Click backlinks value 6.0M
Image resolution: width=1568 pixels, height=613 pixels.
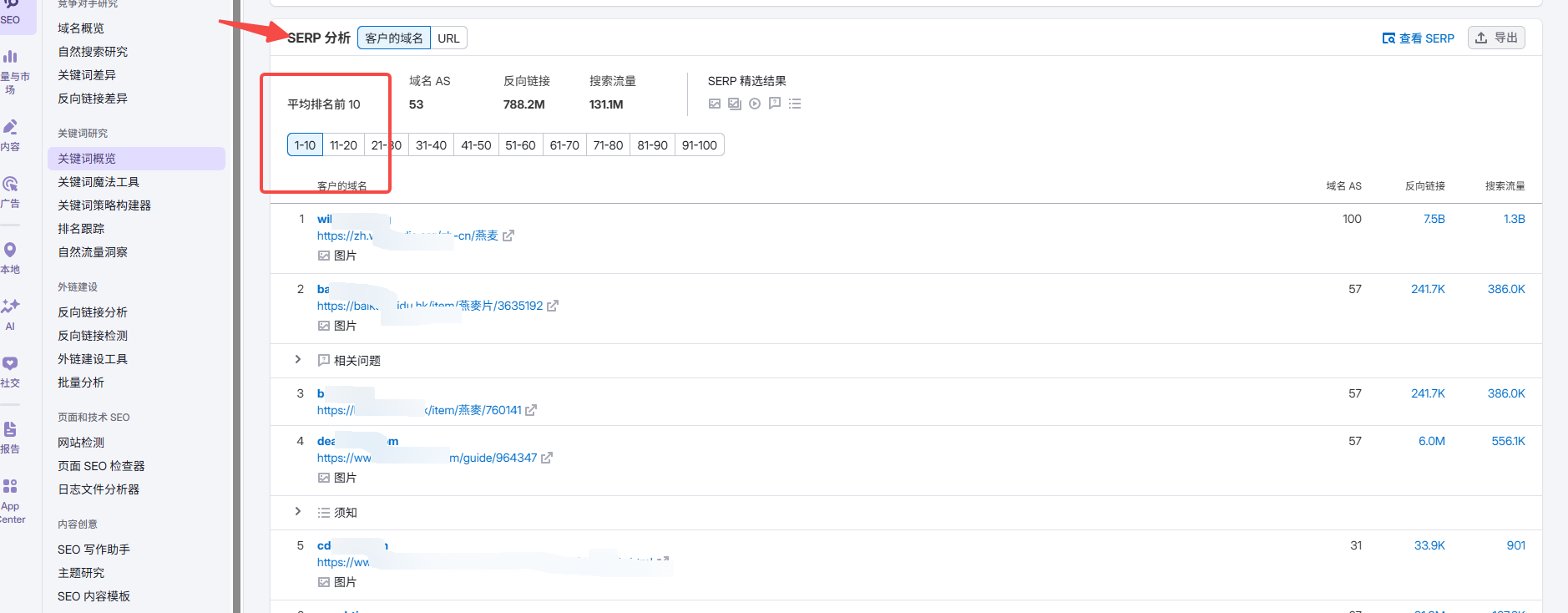pyautogui.click(x=1431, y=441)
